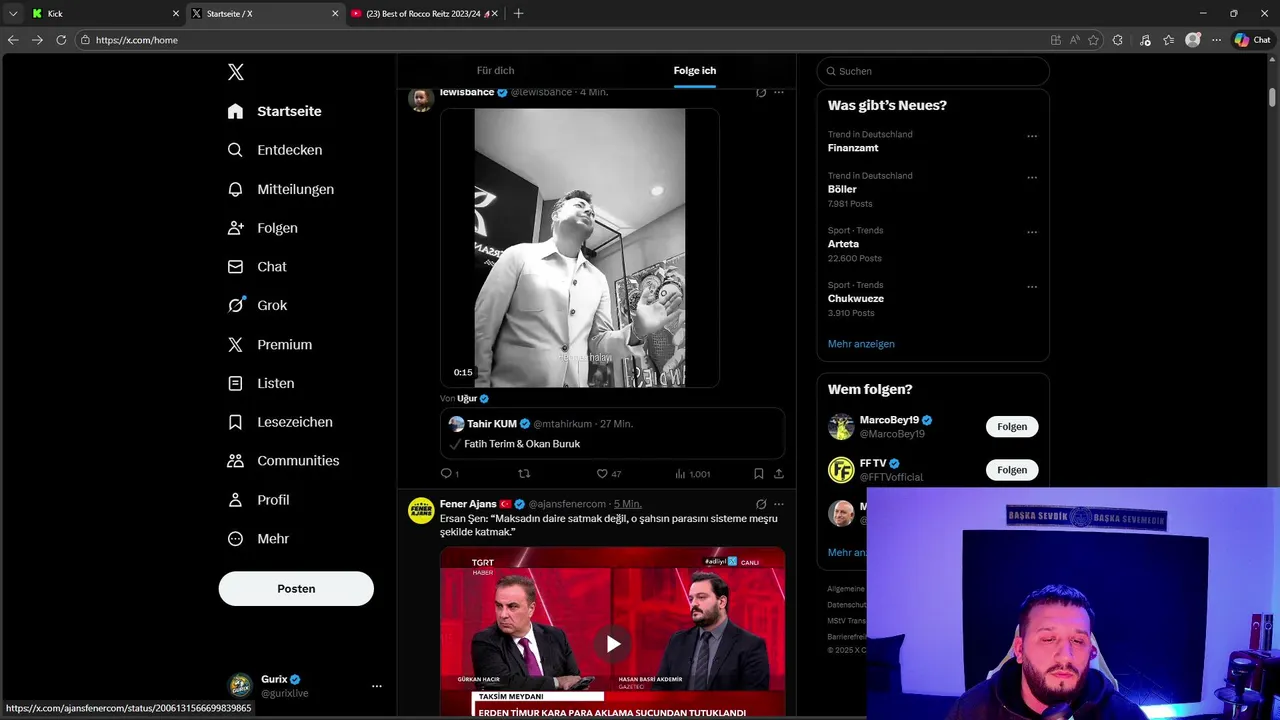Open the MarcoBey19 profile avatar

click(x=841, y=427)
